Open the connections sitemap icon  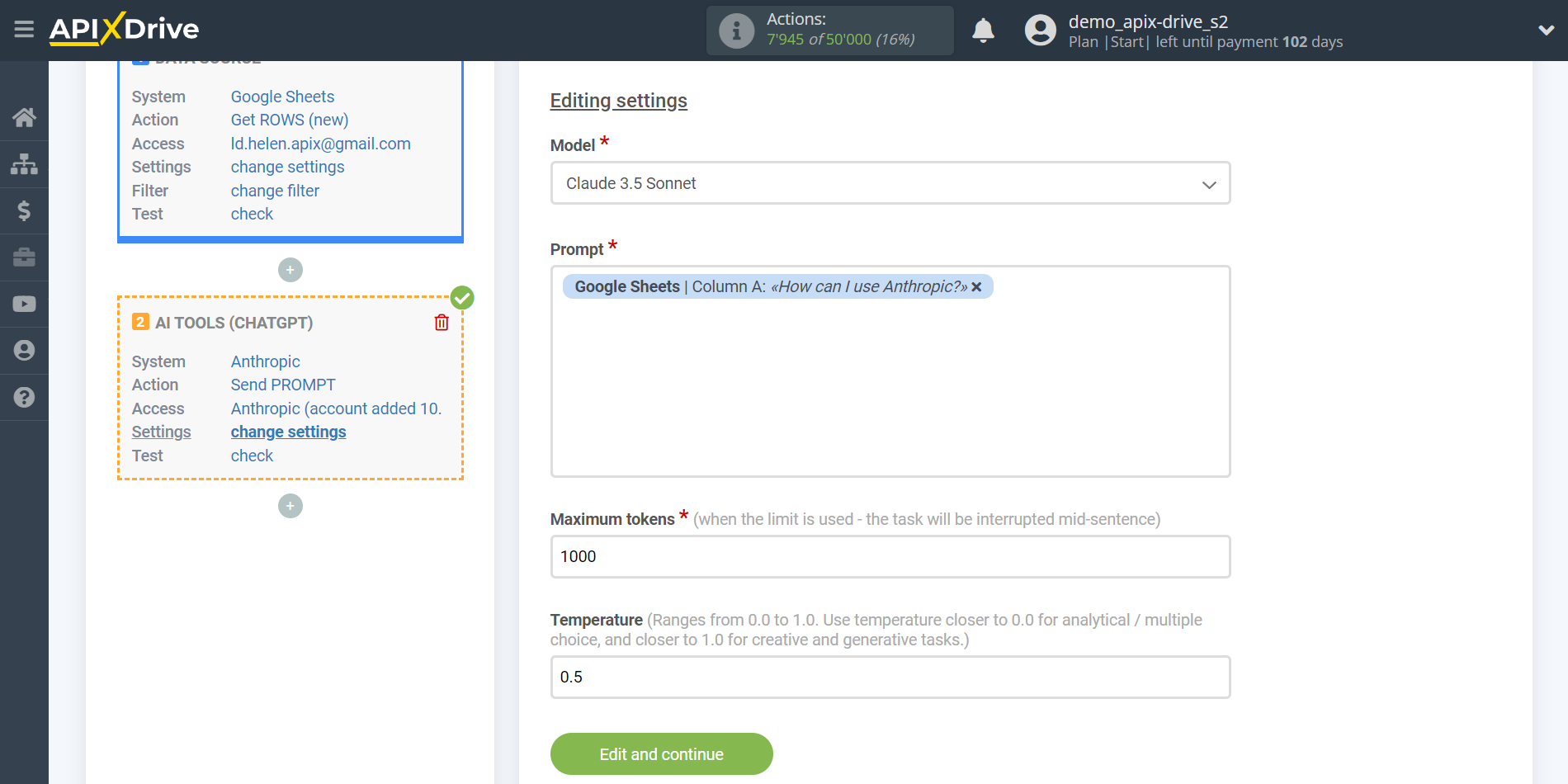click(24, 164)
